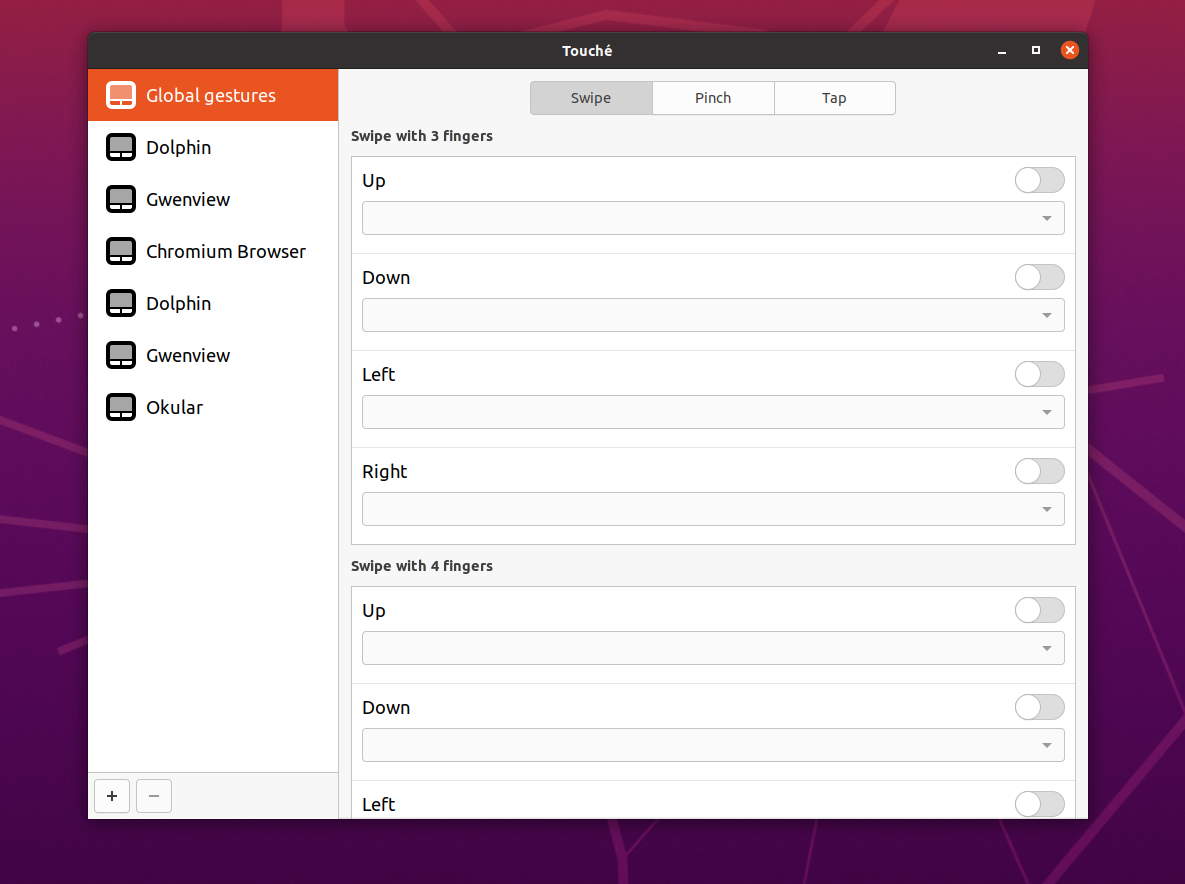Select the Global gestures touchpad icon

120,95
